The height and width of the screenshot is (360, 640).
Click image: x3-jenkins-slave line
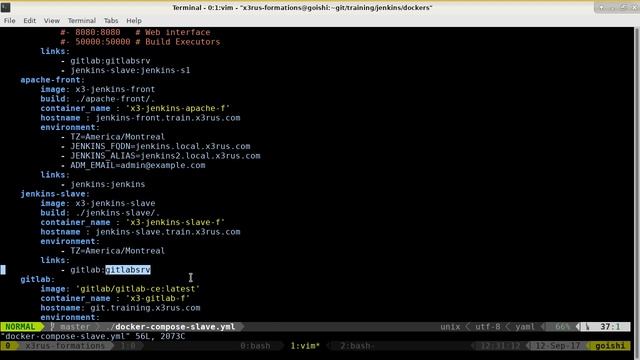[x=98, y=203]
